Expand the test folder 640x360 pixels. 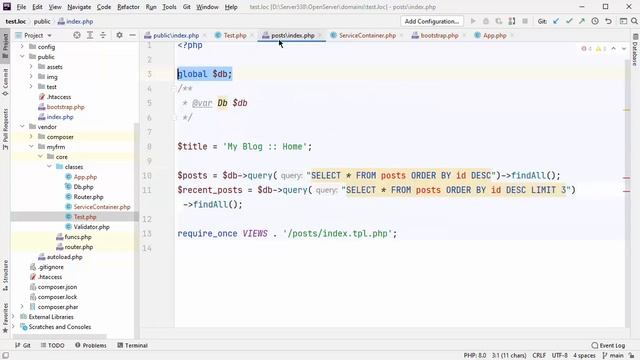tap(31, 87)
